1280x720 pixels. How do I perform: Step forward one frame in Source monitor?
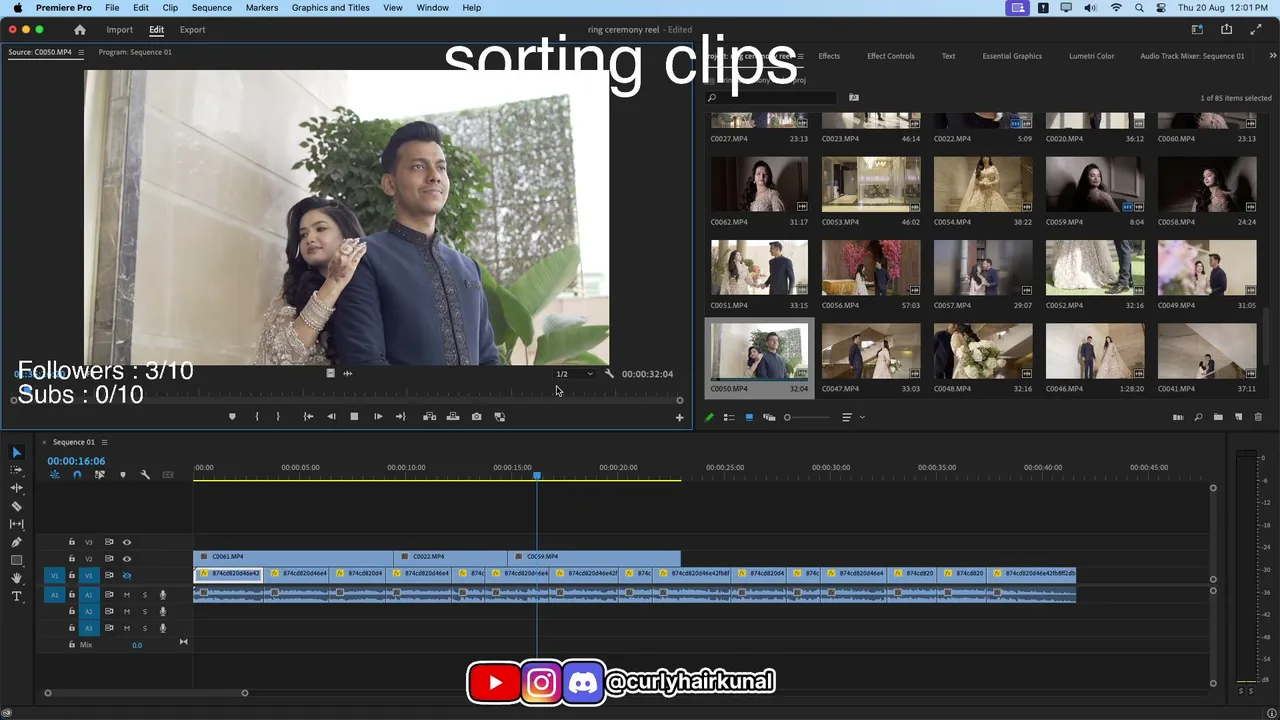(378, 417)
